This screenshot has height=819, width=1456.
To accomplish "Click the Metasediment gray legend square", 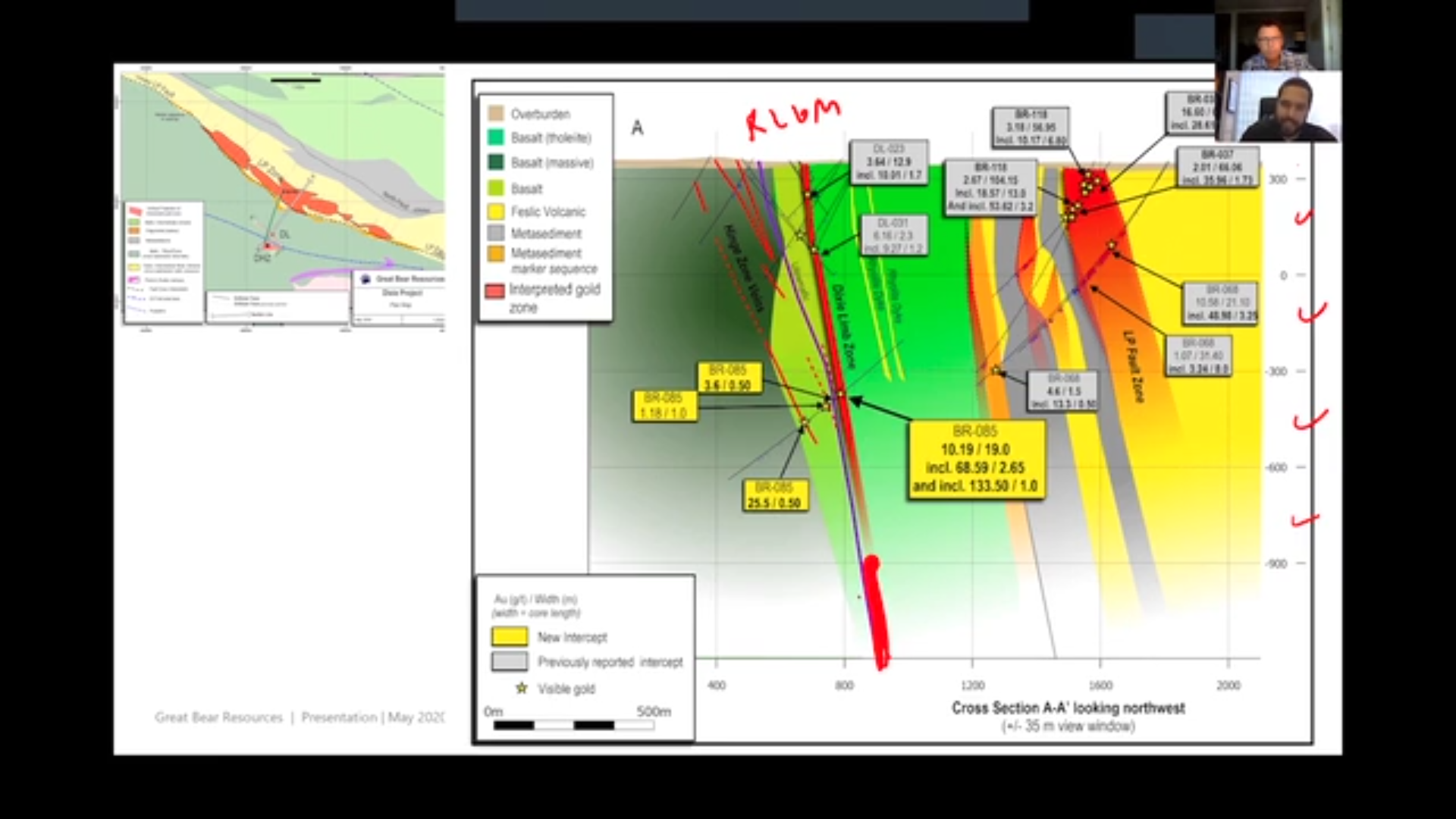I will (495, 233).
